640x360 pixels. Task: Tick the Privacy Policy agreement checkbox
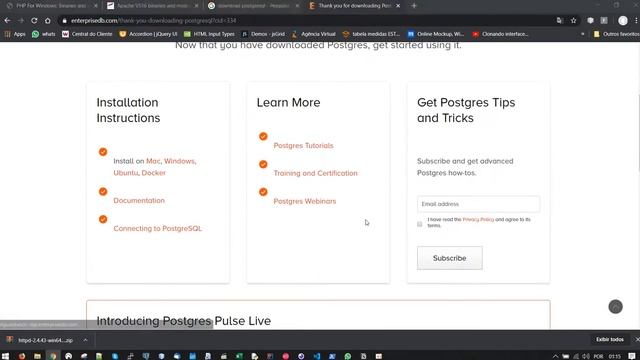click(x=420, y=224)
